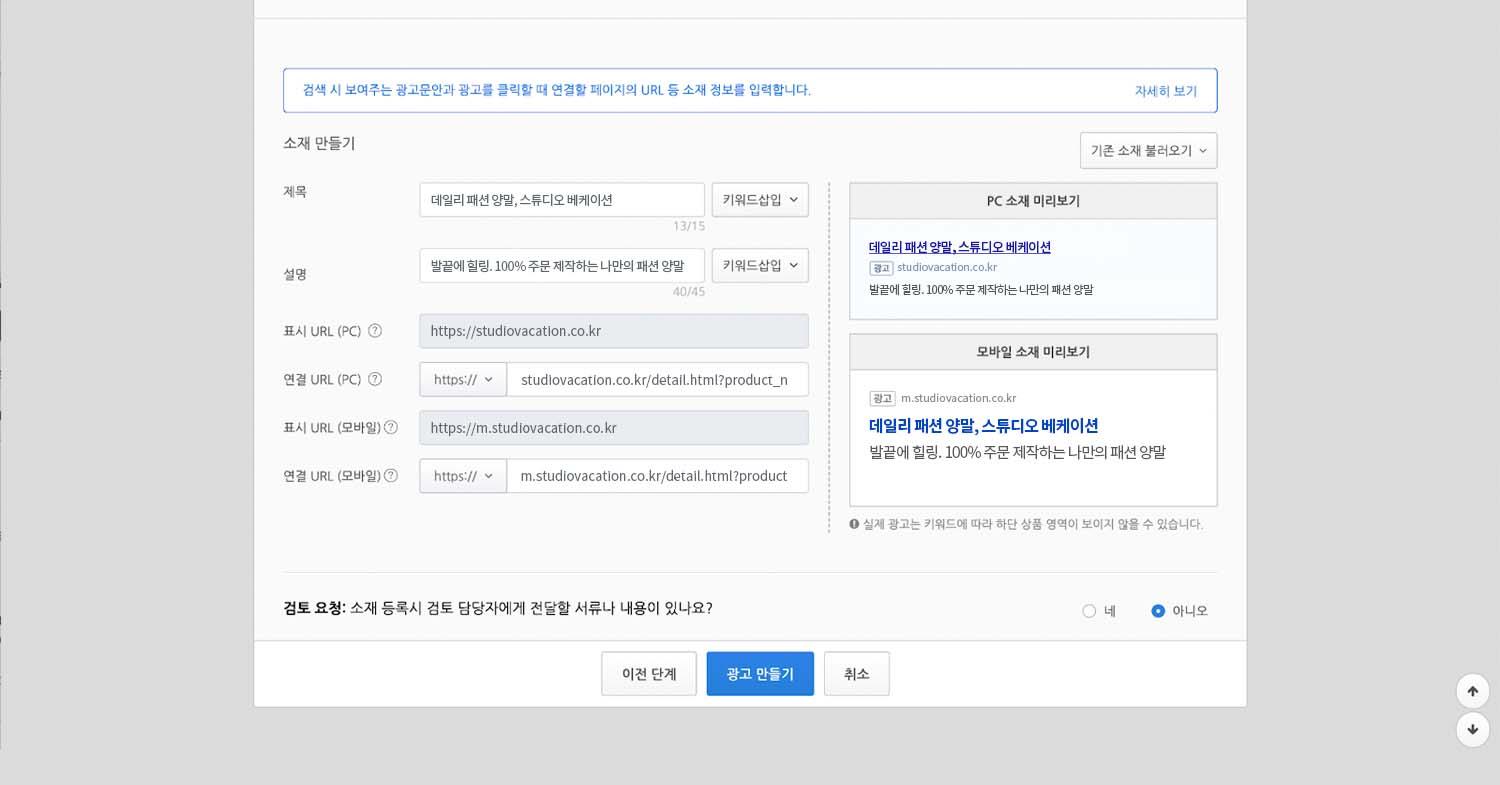Image resolution: width=1500 pixels, height=785 pixels.
Task: Select the 네 radio button
Action: 1089,611
